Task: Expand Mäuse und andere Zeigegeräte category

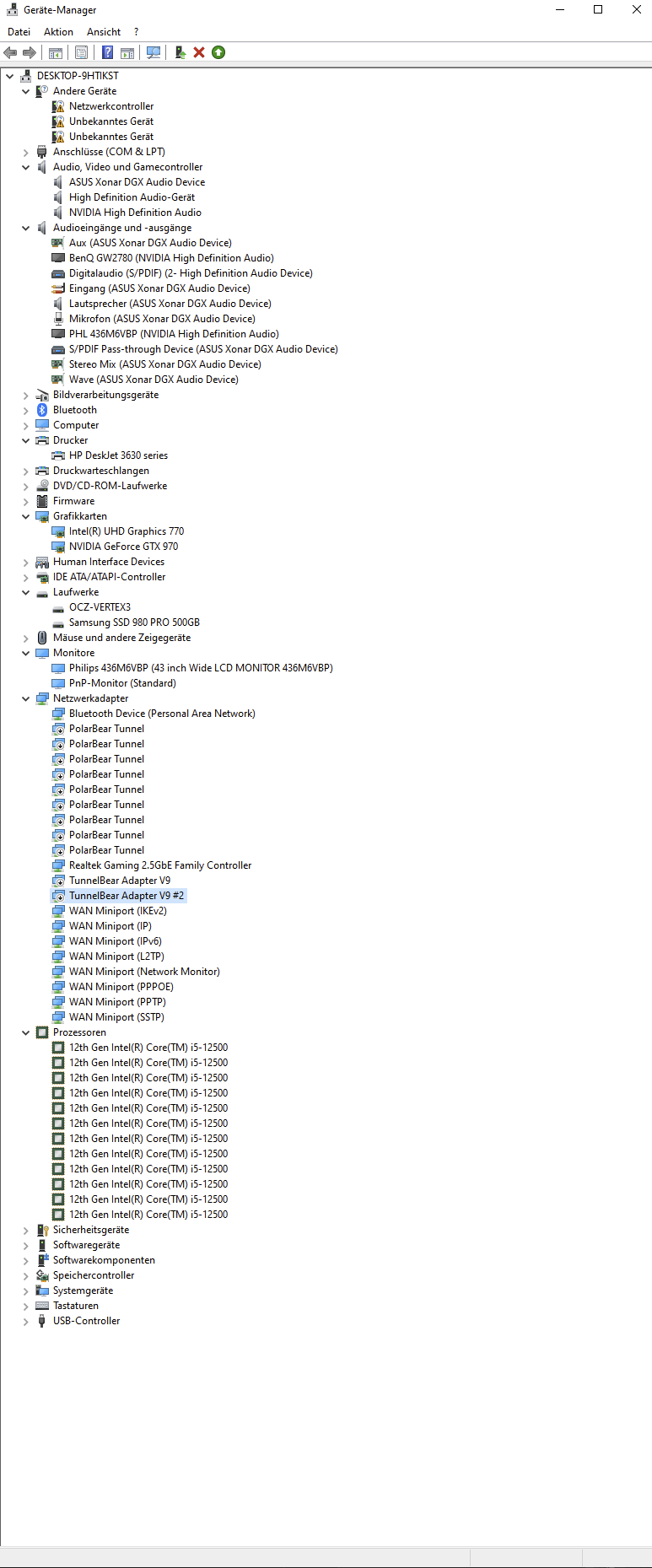Action: (x=25, y=638)
